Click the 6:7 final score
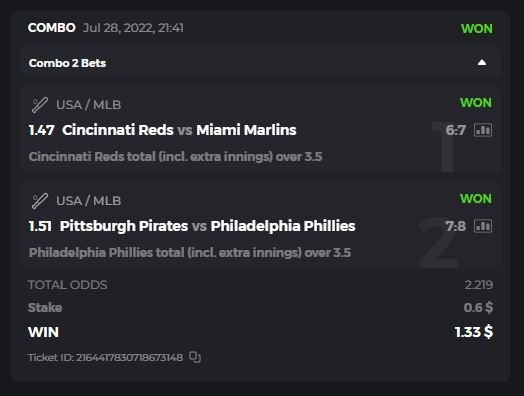The width and height of the screenshot is (524, 396). (455, 130)
